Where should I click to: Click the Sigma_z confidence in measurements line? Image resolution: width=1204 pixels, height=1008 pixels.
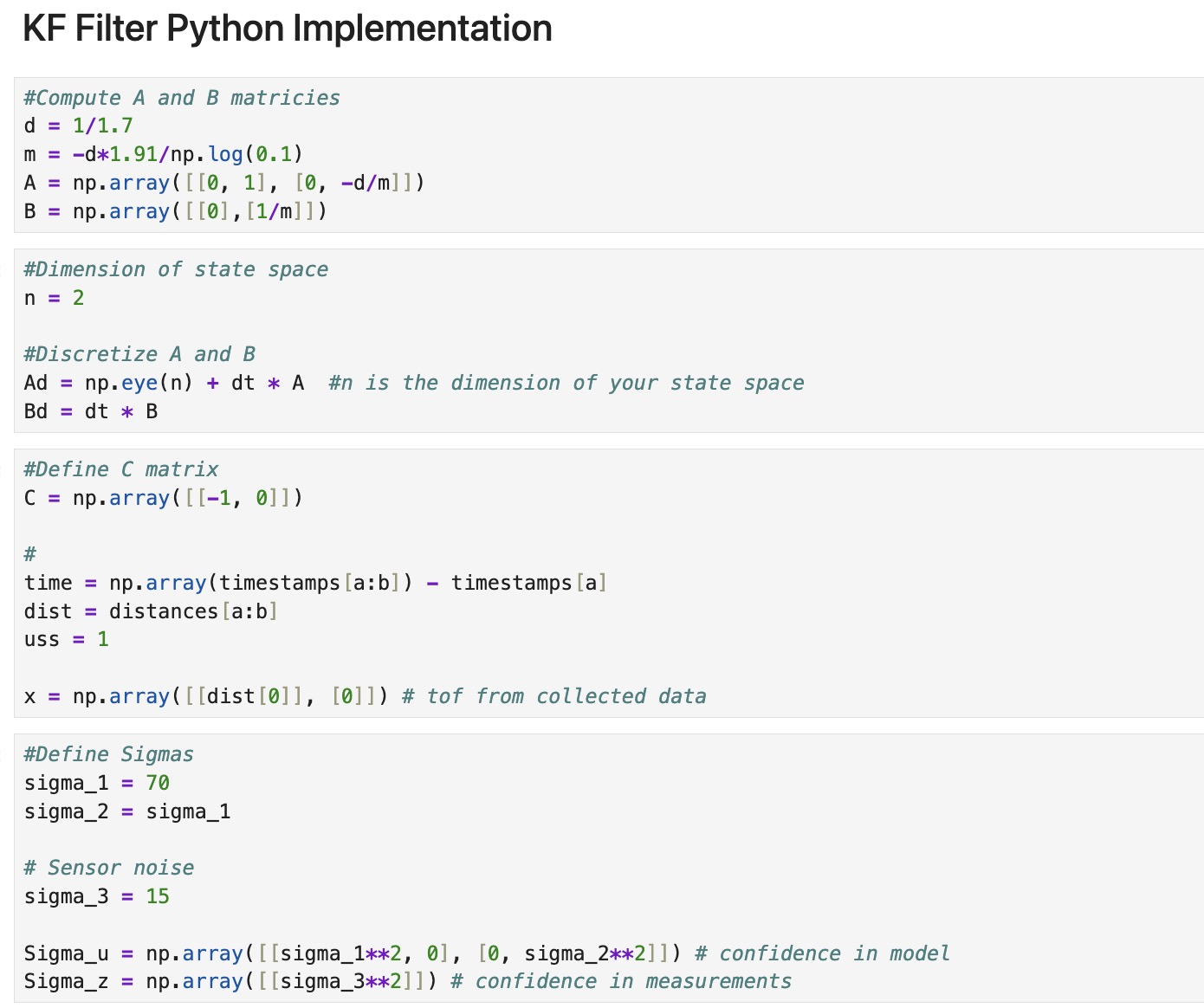coord(407,981)
